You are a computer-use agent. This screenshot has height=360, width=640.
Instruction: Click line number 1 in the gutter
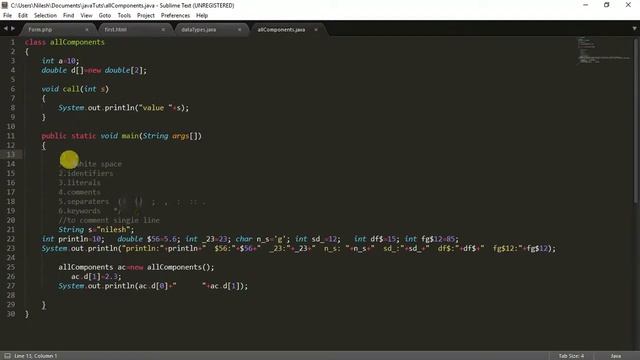(x=13, y=42)
